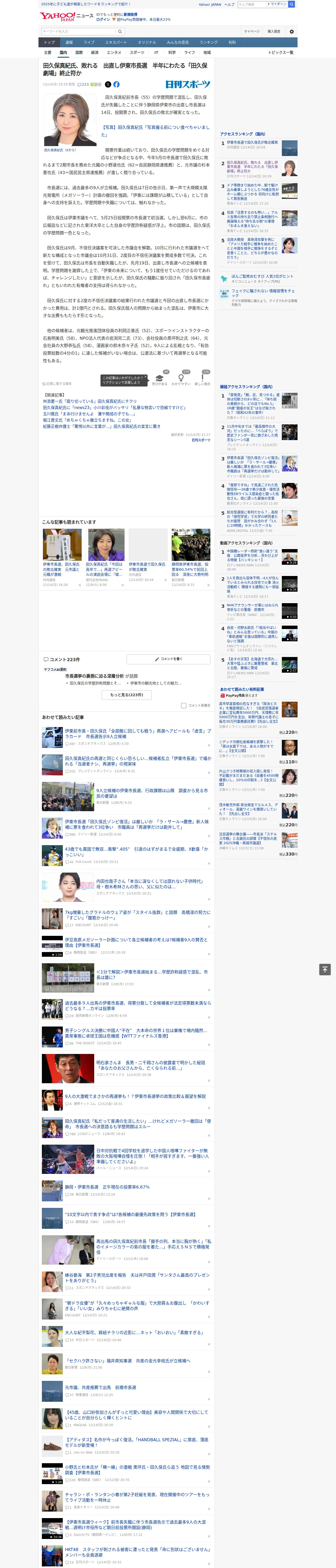Share the article on X
Screen dimensions: 336x1568
pos(108,85)
